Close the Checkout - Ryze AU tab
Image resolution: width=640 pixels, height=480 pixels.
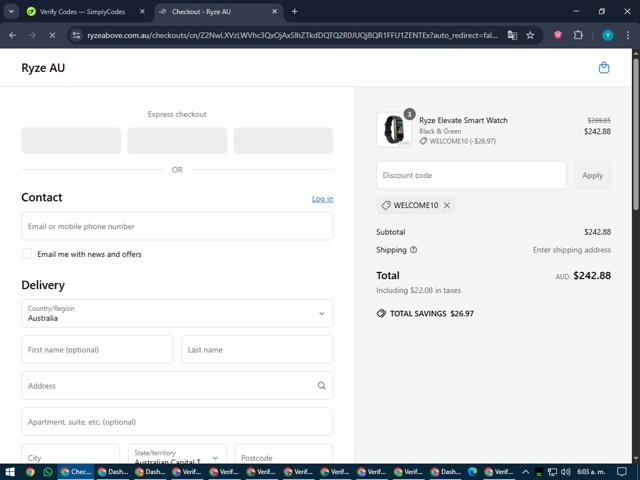coord(275,11)
